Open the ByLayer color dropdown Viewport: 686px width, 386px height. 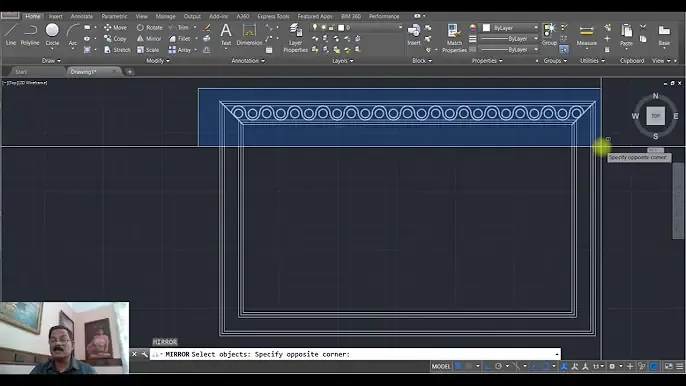coord(510,28)
